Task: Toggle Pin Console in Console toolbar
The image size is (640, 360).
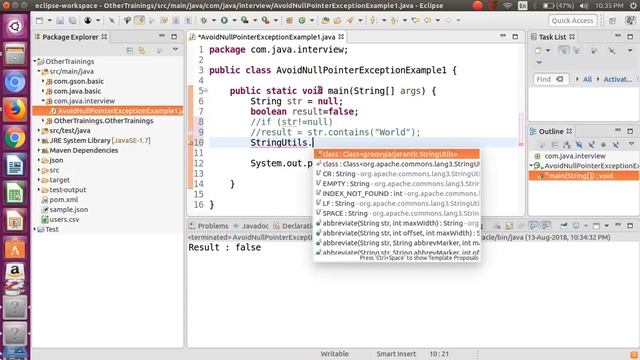Action: 564,226
